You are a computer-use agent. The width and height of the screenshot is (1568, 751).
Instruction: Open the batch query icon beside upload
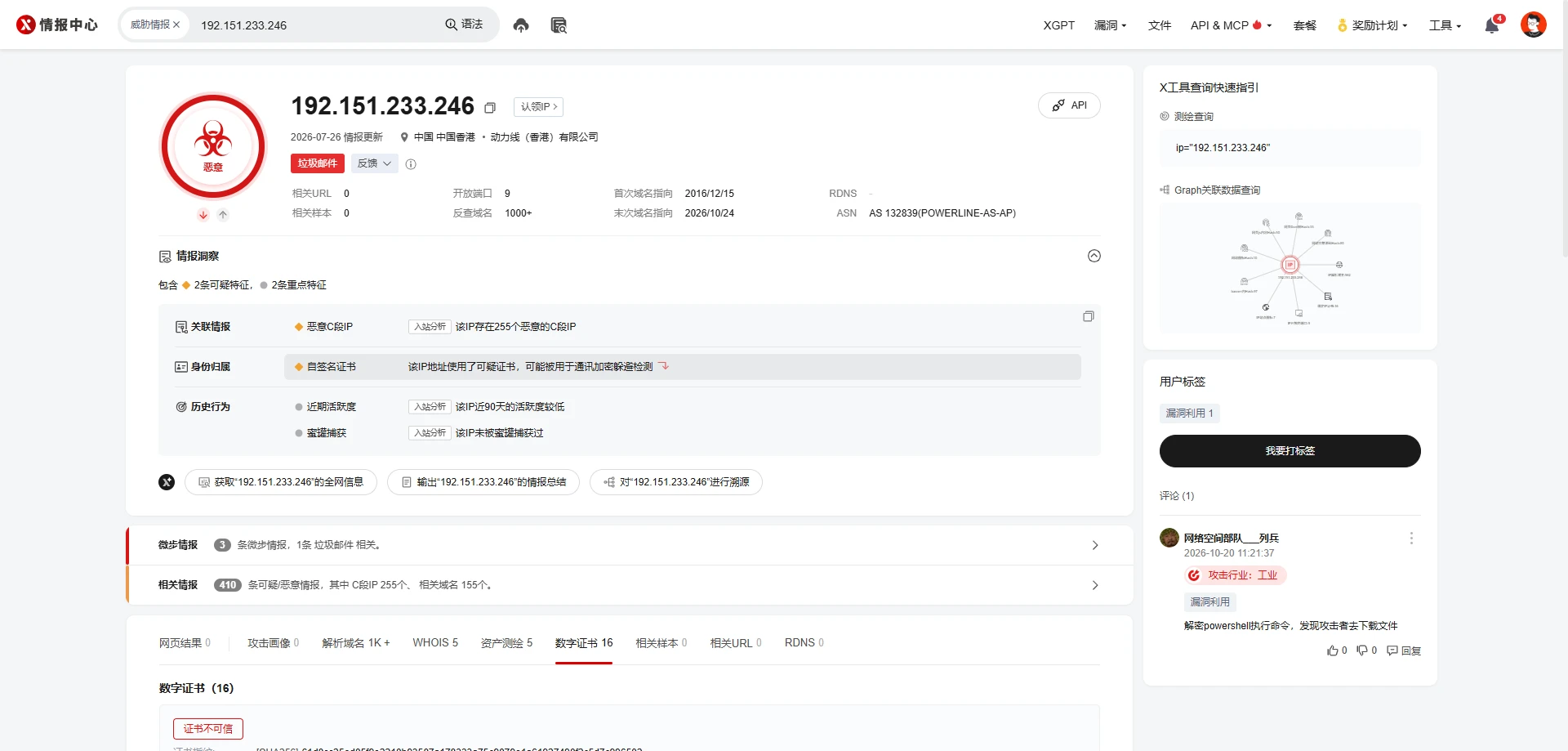[559, 25]
